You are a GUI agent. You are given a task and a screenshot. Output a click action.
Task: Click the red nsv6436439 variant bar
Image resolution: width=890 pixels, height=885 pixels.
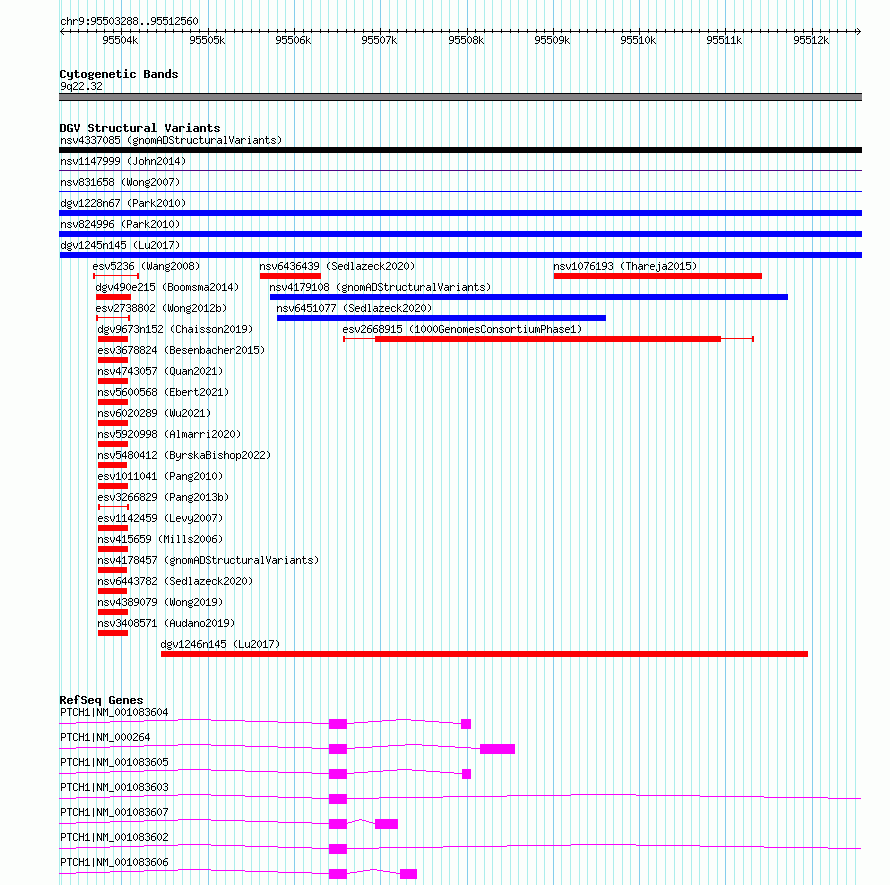[x=291, y=276]
